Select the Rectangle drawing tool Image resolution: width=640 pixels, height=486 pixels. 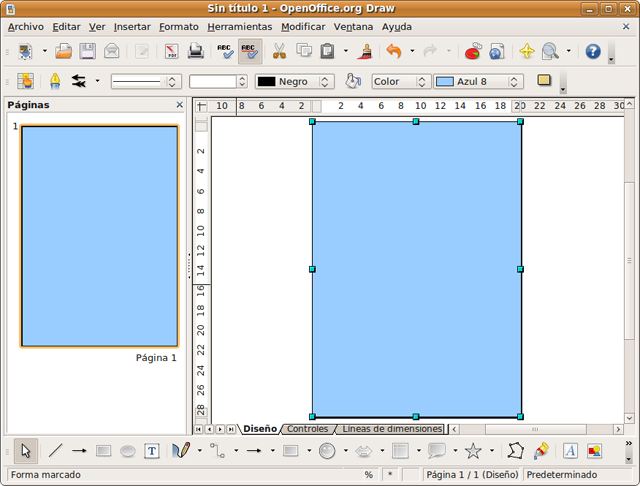[103, 451]
